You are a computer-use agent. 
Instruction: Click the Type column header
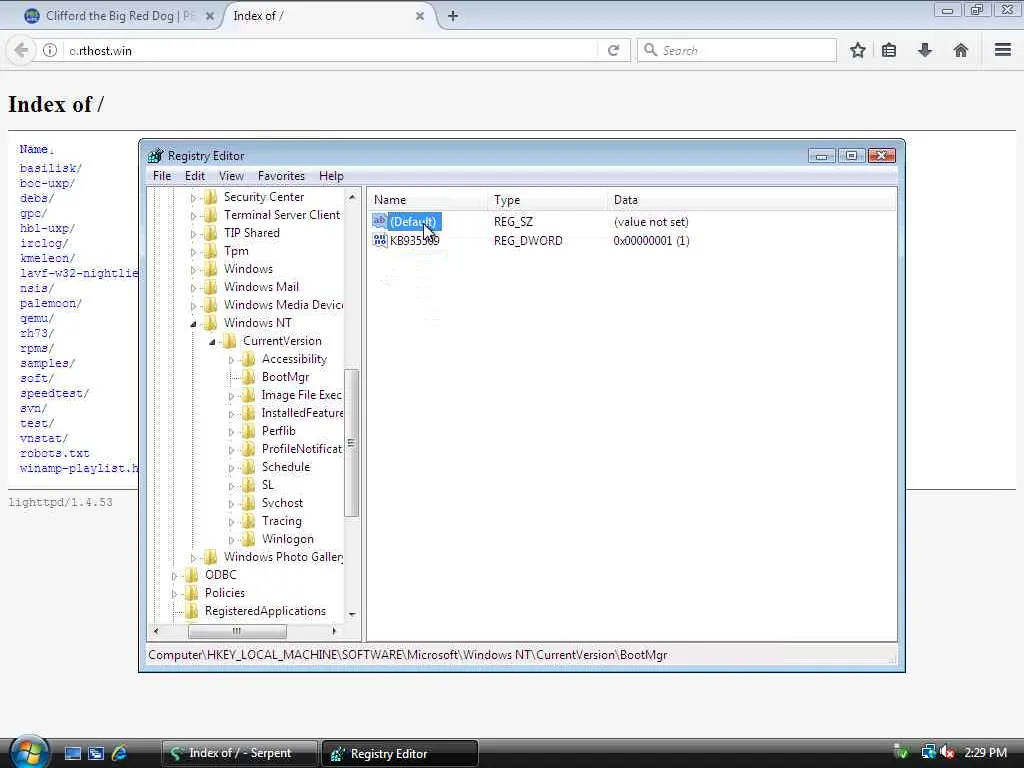[547, 200]
